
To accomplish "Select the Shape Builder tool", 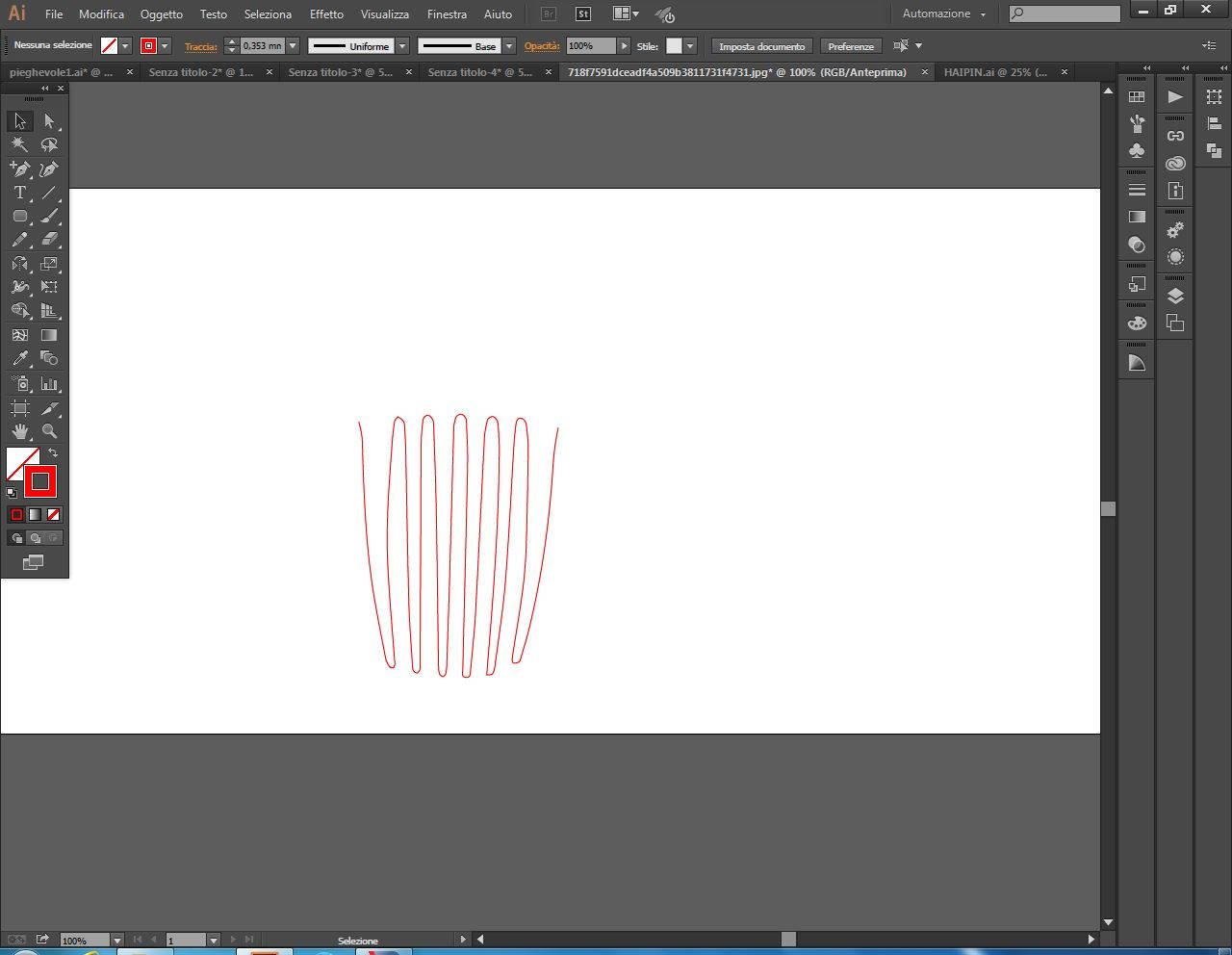I will click(19, 311).
